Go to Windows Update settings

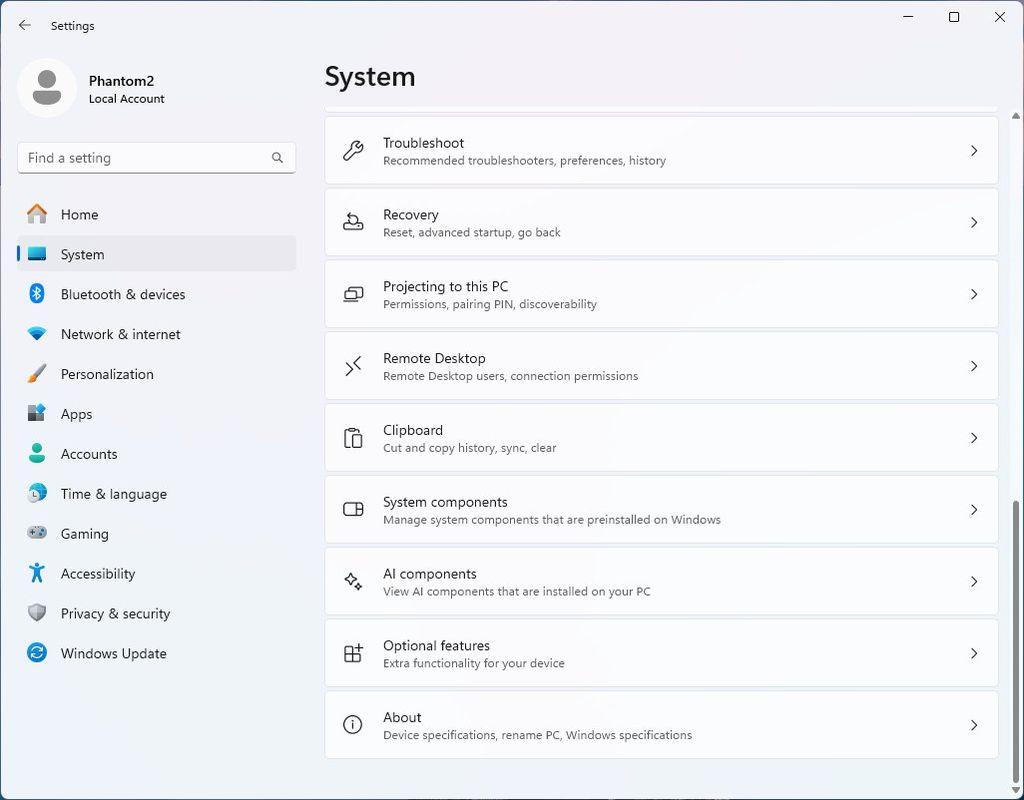coord(113,654)
